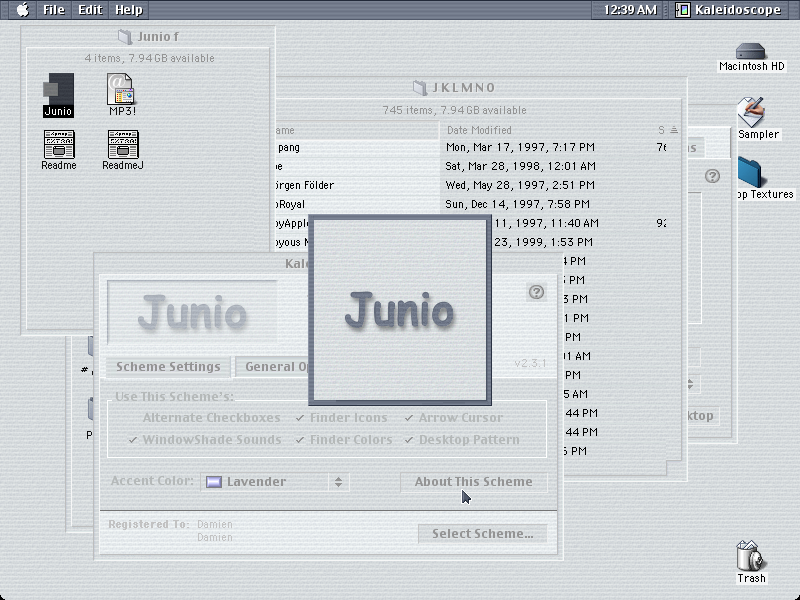The width and height of the screenshot is (800, 600).
Task: Click the sort order toggle in JKLMNO list
Action: coord(674,130)
